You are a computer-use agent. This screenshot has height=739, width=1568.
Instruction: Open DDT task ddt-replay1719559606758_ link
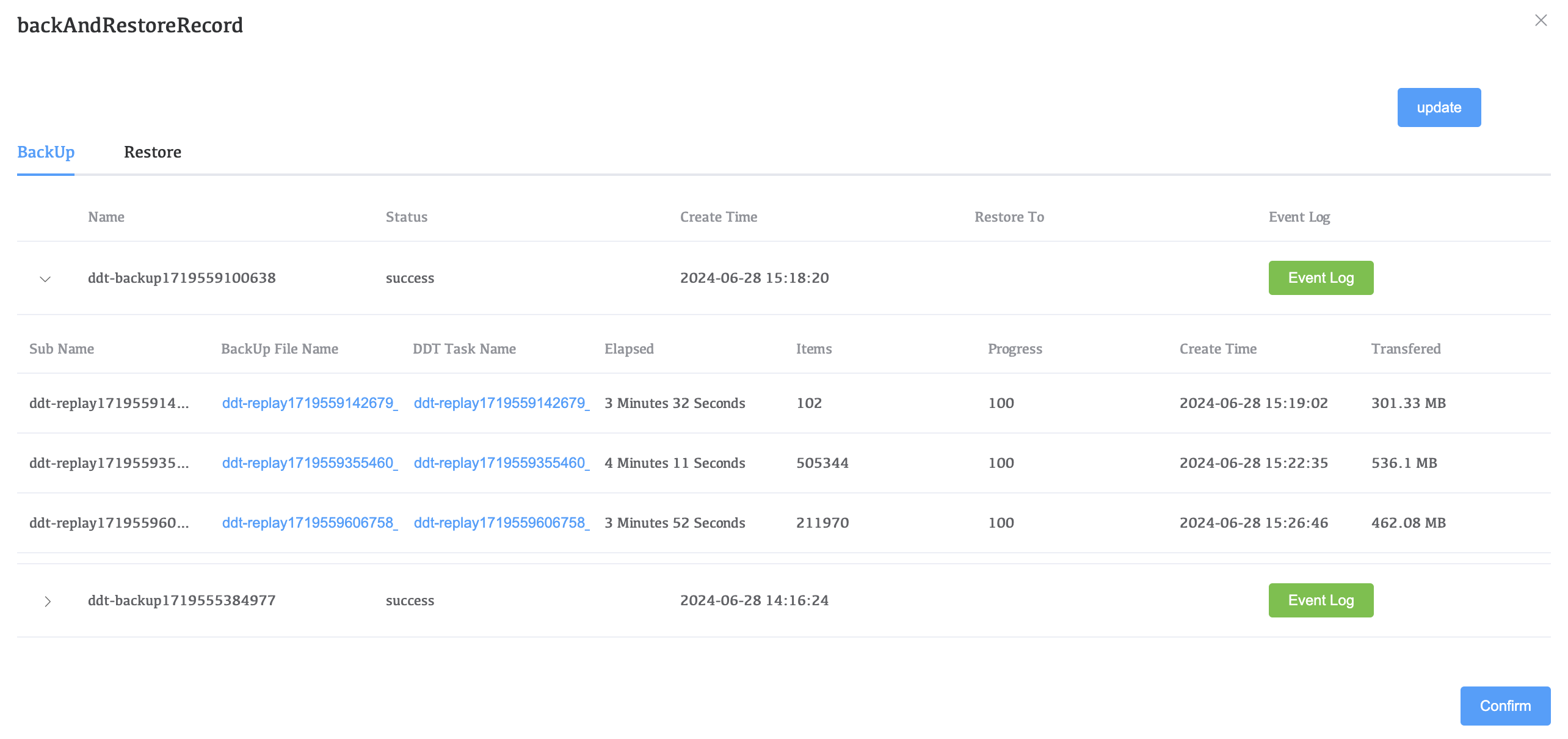(x=501, y=523)
